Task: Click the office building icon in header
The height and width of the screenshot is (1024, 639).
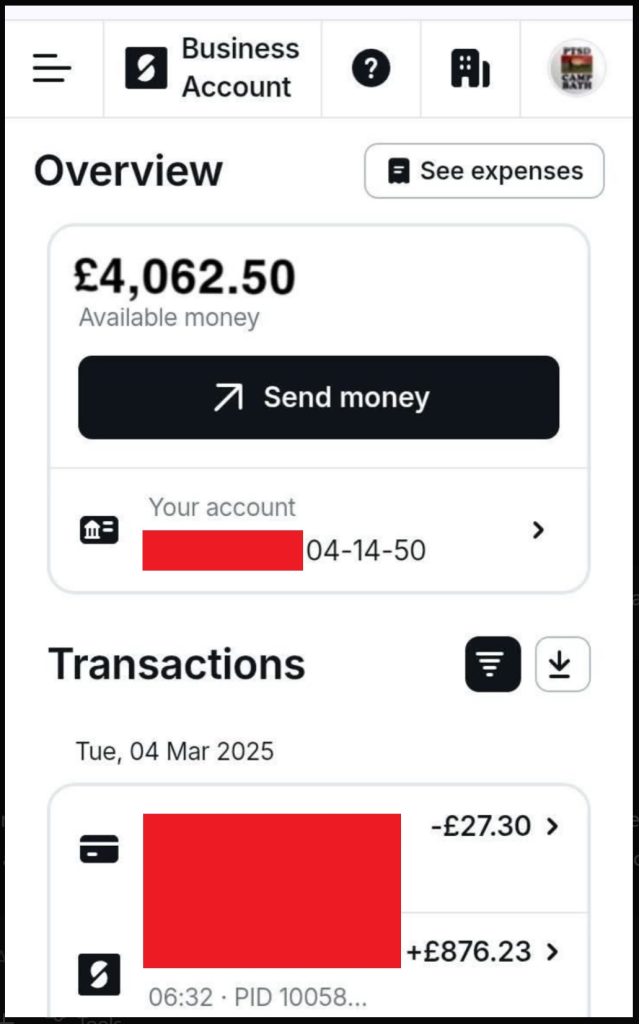Action: click(x=470, y=68)
